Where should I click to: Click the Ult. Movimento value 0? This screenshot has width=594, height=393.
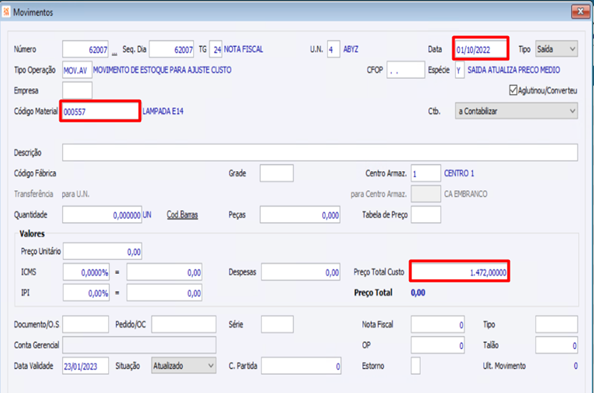575,366
